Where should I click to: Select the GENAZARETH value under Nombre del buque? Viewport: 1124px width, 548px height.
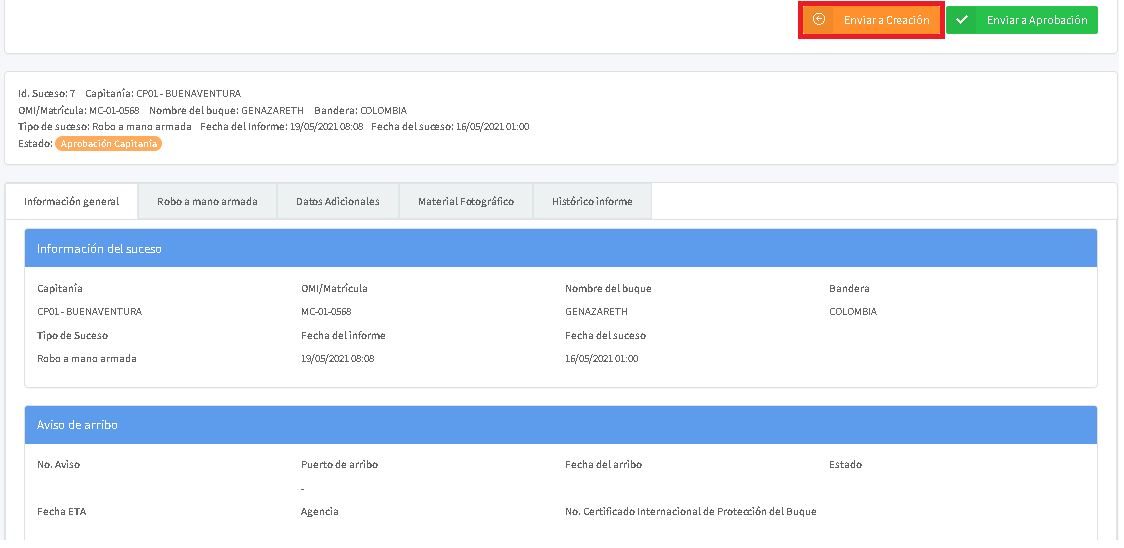pyautogui.click(x=596, y=312)
